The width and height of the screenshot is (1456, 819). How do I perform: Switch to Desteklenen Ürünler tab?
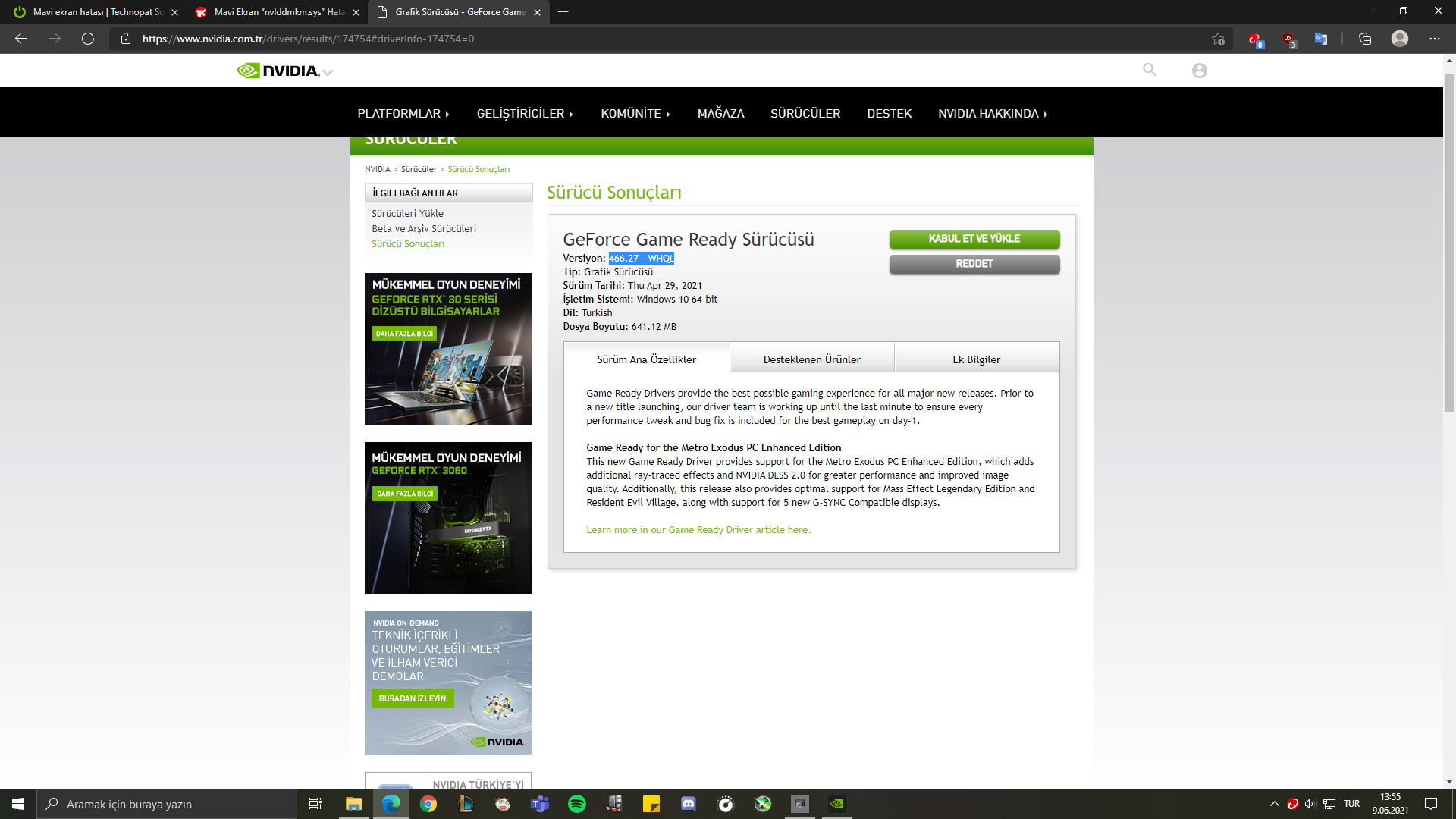[x=811, y=359]
